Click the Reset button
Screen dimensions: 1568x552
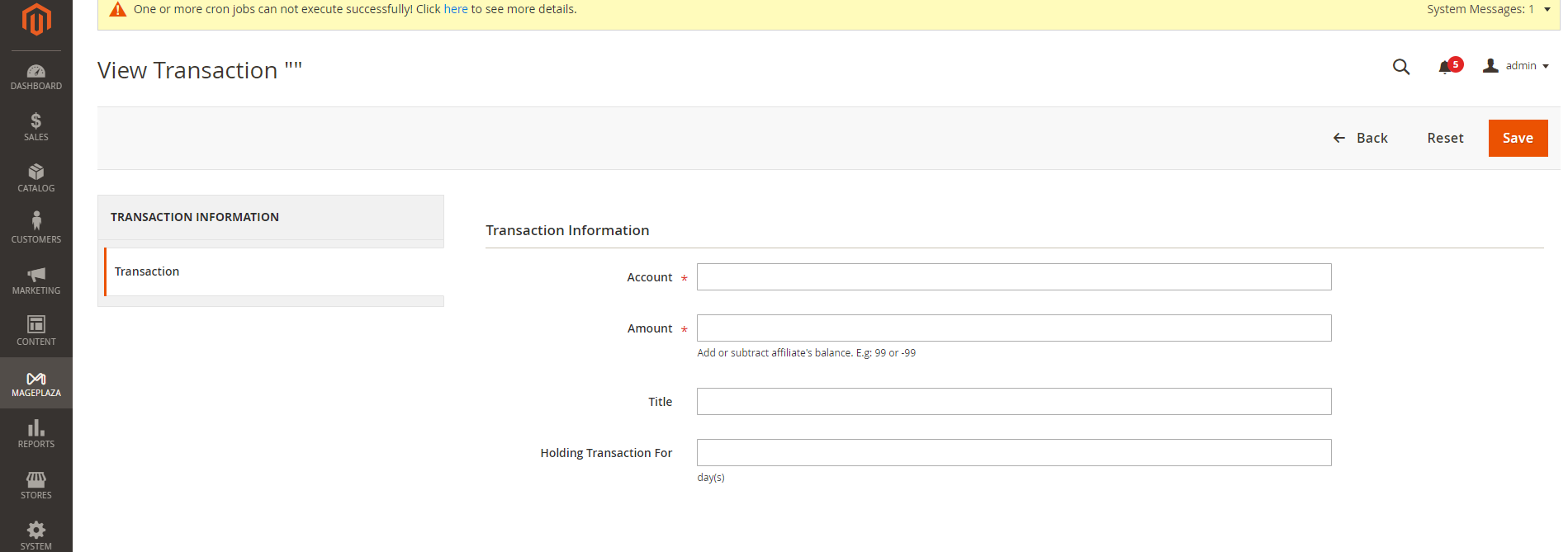click(1445, 138)
